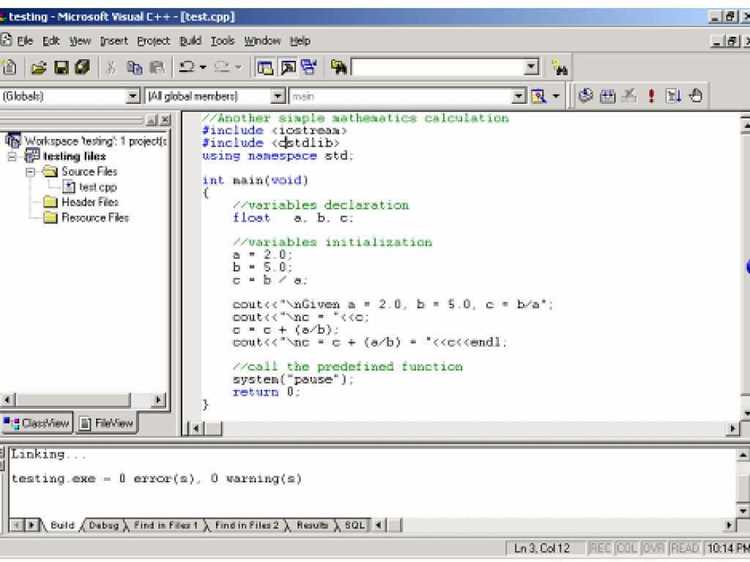Screen dimensions: 750x562
Task: Switch to the Debug output tab
Action: [x=103, y=525]
